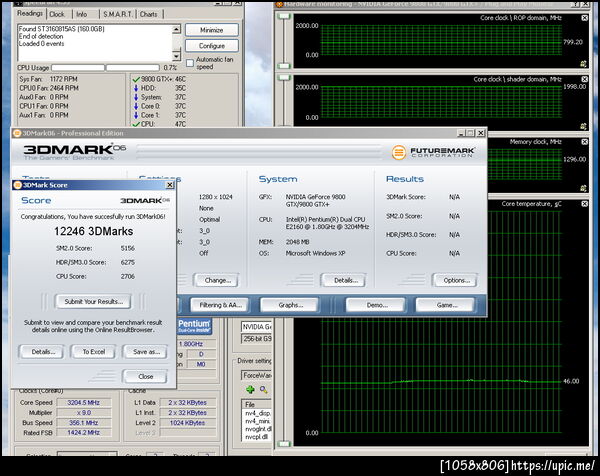Select nvoglnt.dll file in RivaTuner list
This screenshot has height=476, width=600.
pyautogui.click(x=258, y=429)
